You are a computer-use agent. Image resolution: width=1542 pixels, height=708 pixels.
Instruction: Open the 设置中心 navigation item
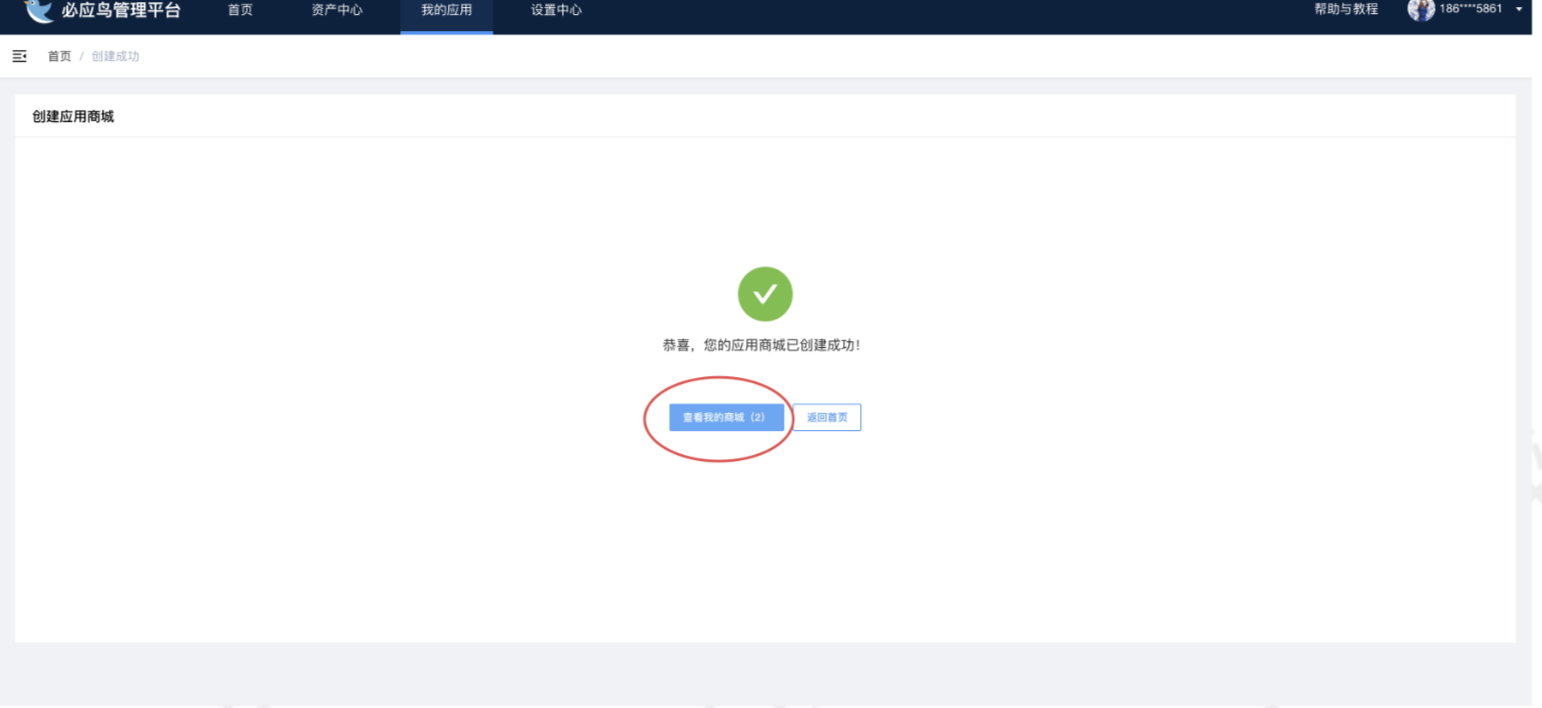556,10
